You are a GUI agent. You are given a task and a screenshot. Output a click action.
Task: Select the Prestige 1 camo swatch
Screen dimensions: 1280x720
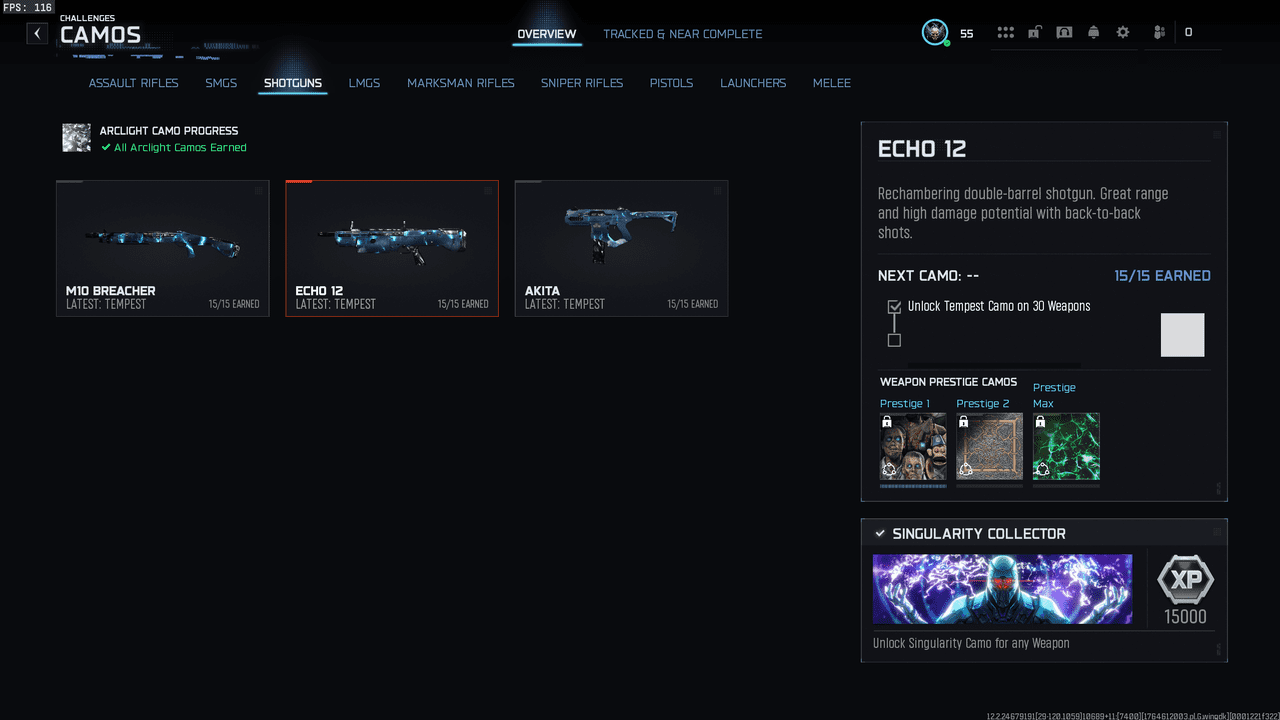click(912, 447)
